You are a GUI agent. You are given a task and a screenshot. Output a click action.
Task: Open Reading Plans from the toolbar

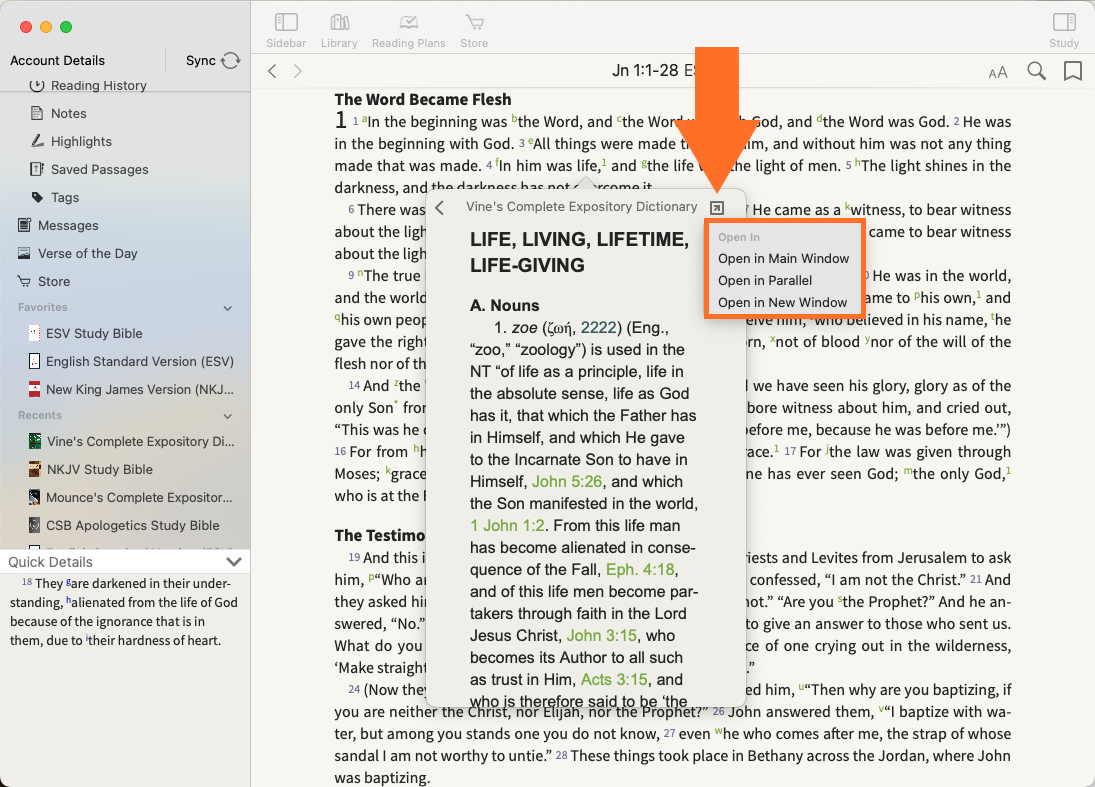pyautogui.click(x=409, y=31)
